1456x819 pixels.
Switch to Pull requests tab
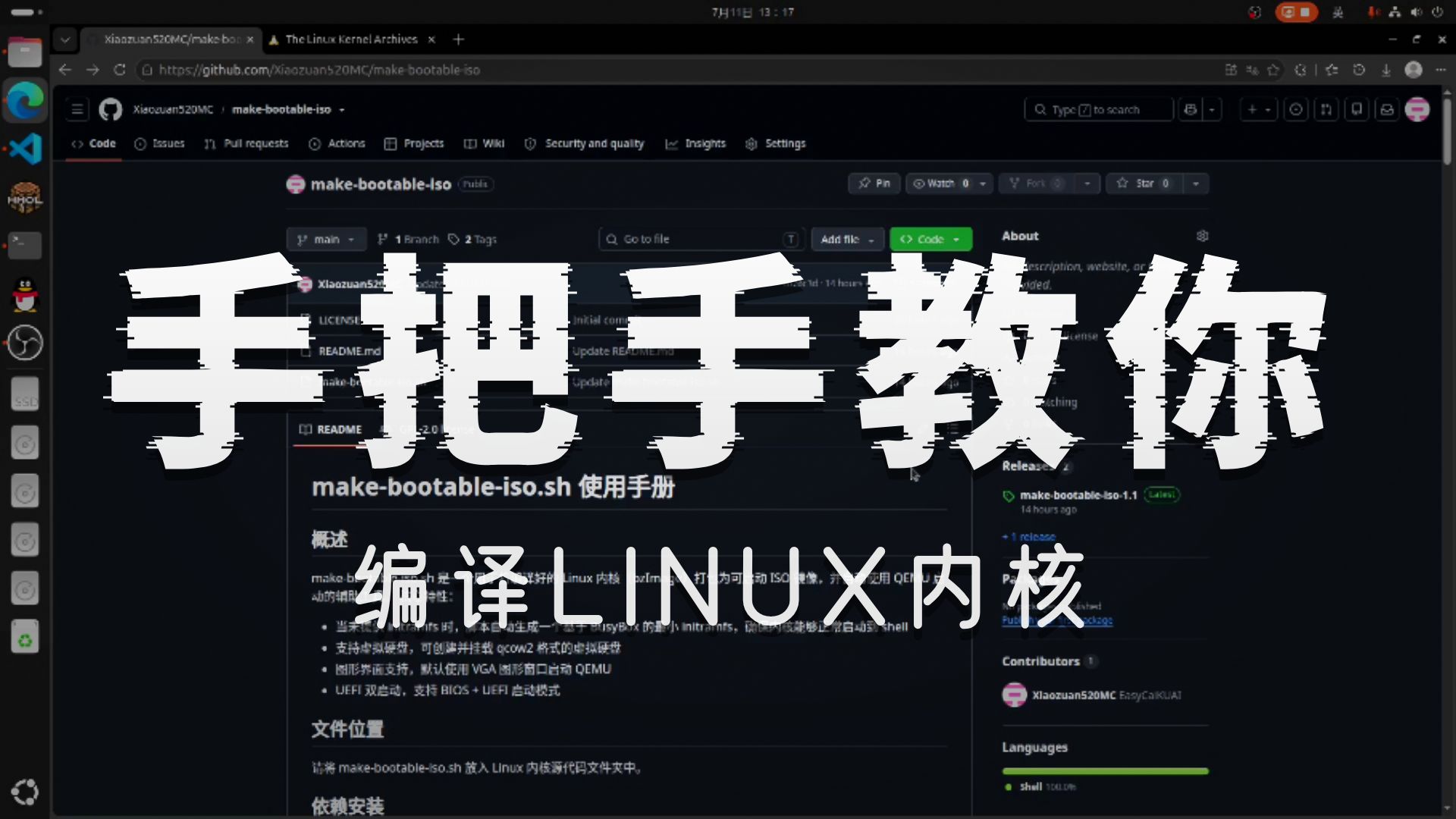coord(246,143)
